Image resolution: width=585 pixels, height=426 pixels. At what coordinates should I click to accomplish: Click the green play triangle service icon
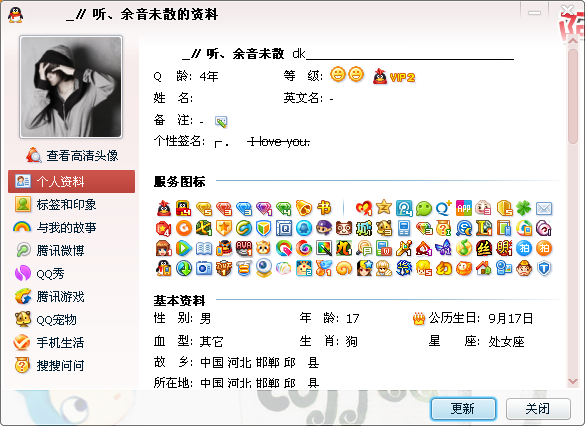184,248
